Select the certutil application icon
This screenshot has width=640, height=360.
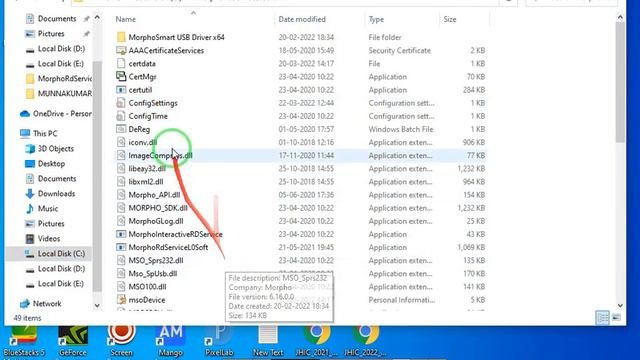(x=121, y=89)
